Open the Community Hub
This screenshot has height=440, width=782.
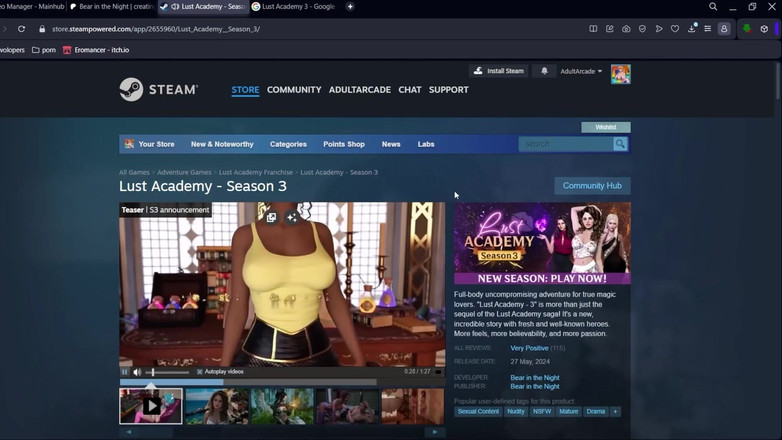pyautogui.click(x=592, y=186)
